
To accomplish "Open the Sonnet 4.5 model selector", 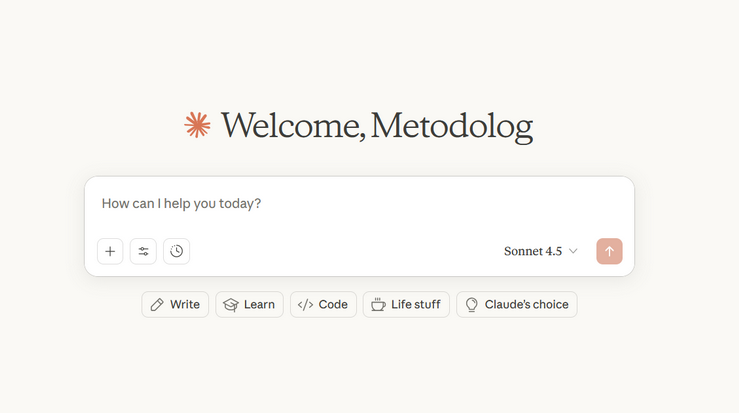I will pyautogui.click(x=541, y=251).
